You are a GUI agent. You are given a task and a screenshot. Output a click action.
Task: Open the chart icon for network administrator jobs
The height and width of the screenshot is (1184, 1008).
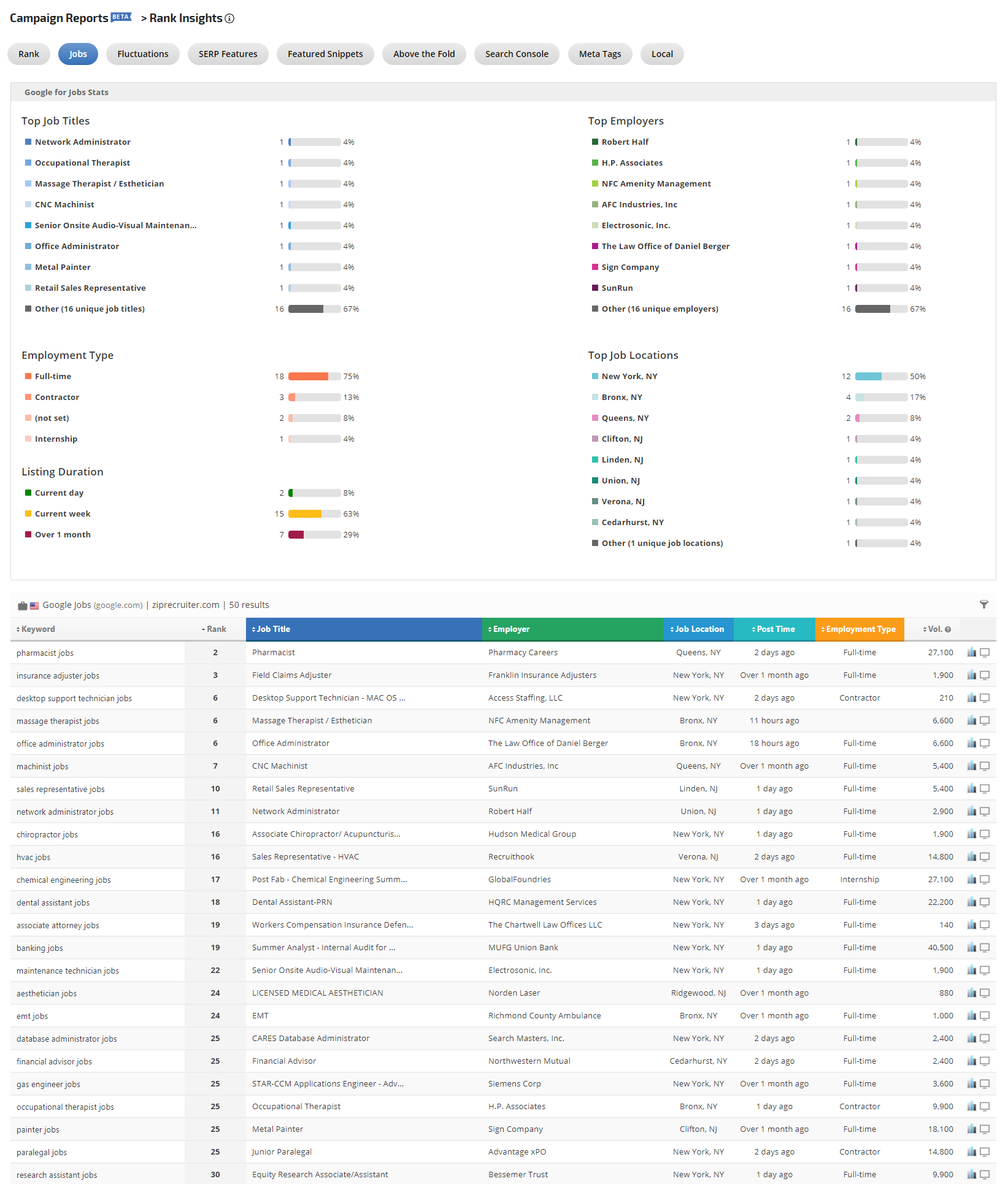coord(972,811)
